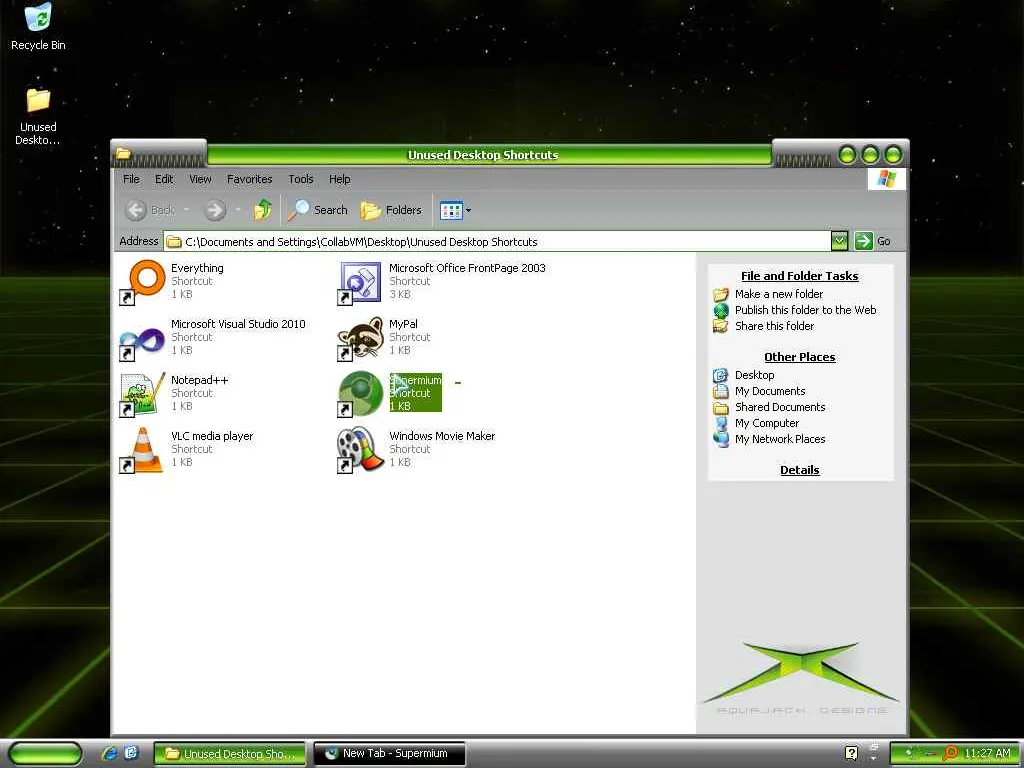The height and width of the screenshot is (768, 1024).
Task: Open the Edit menu
Action: pos(164,179)
